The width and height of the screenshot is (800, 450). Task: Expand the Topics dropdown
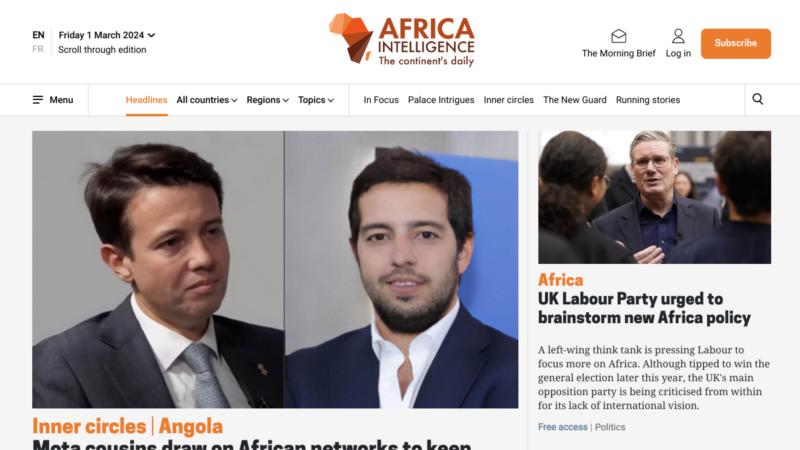pyautogui.click(x=316, y=100)
